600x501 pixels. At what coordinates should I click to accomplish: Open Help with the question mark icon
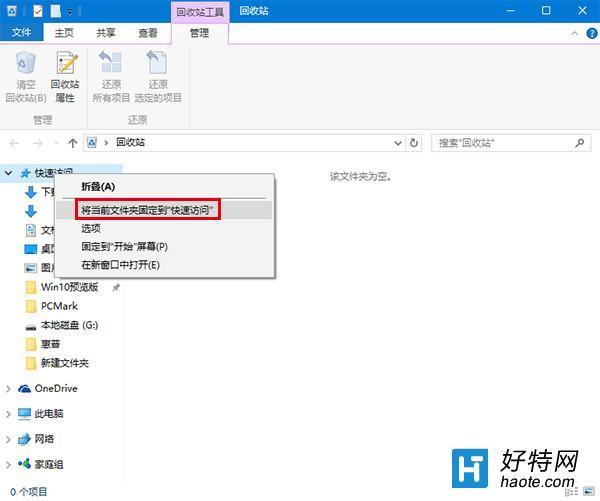coord(592,33)
